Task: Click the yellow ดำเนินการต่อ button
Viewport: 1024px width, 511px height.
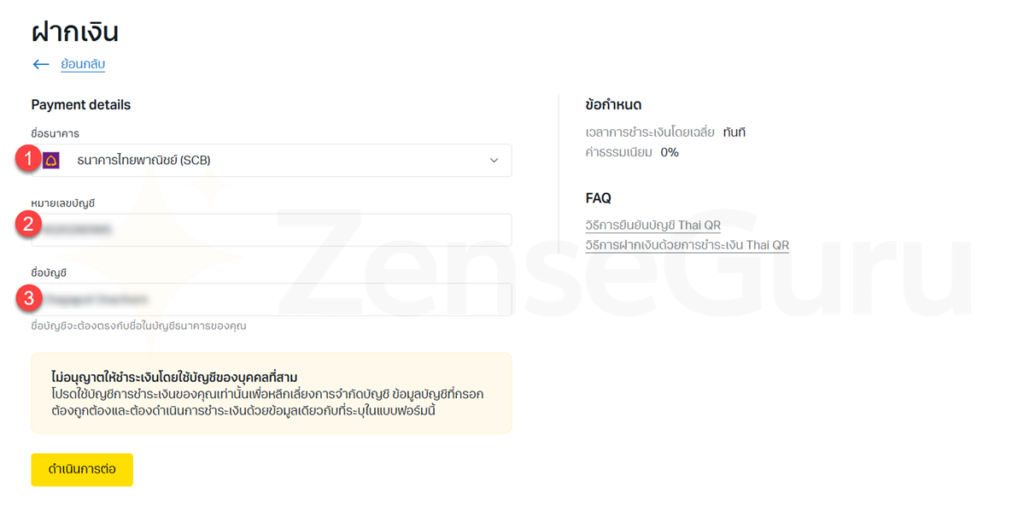Action: pos(82,470)
